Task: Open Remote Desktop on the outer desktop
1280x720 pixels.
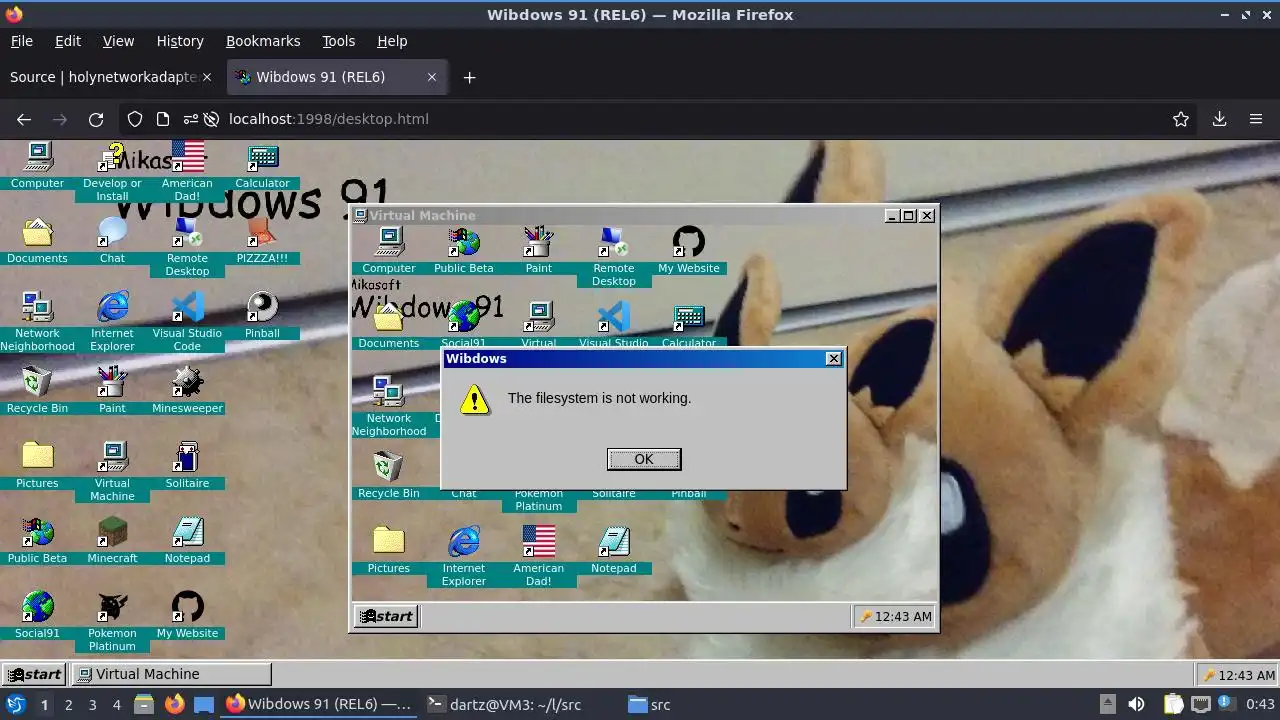Action: pyautogui.click(x=187, y=246)
